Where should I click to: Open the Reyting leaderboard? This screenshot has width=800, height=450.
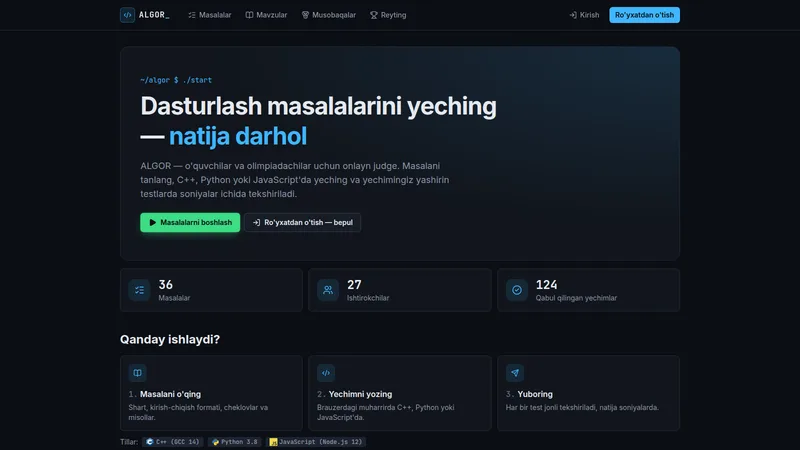coord(388,15)
